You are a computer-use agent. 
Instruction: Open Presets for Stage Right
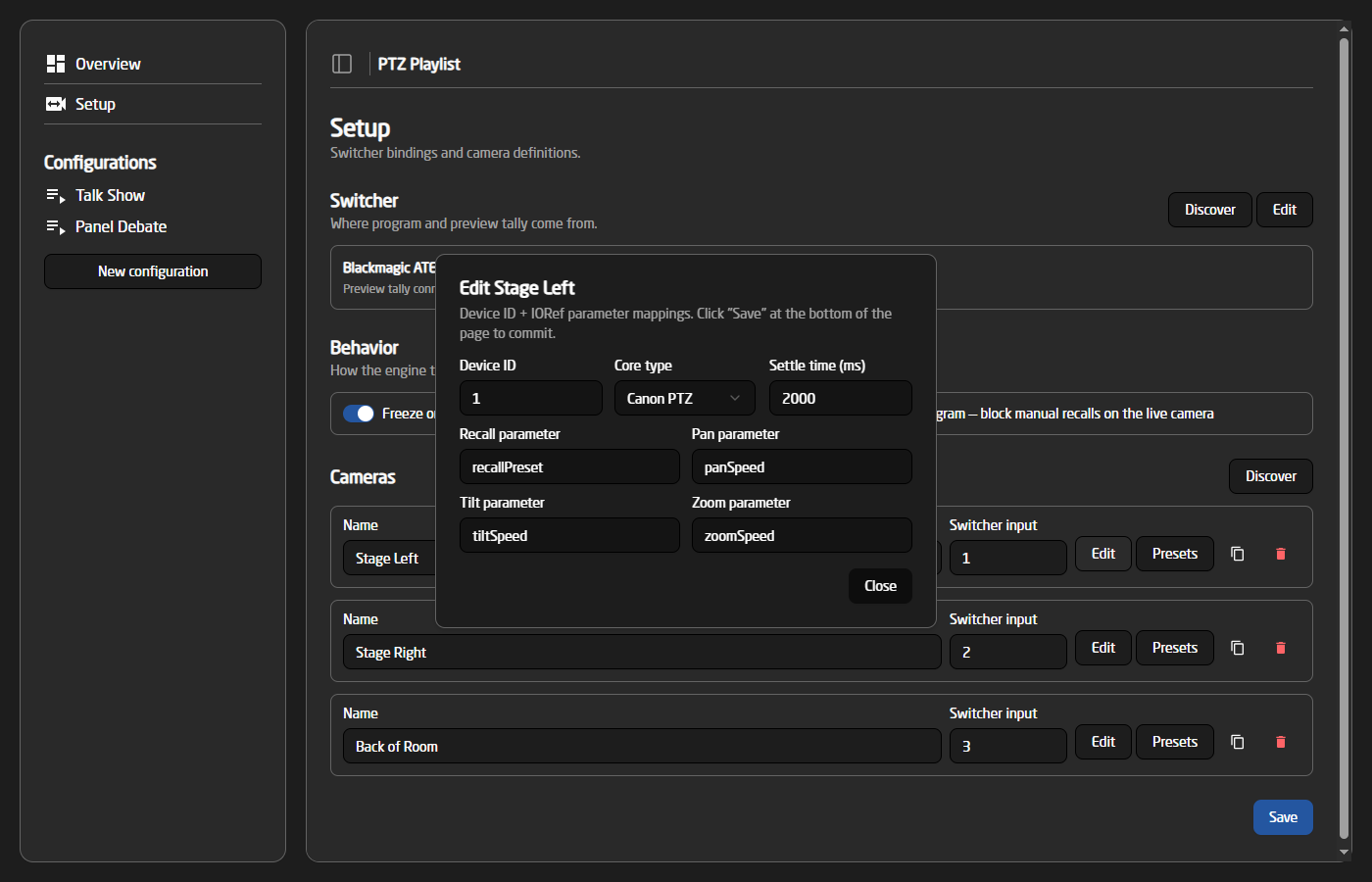pos(1175,648)
